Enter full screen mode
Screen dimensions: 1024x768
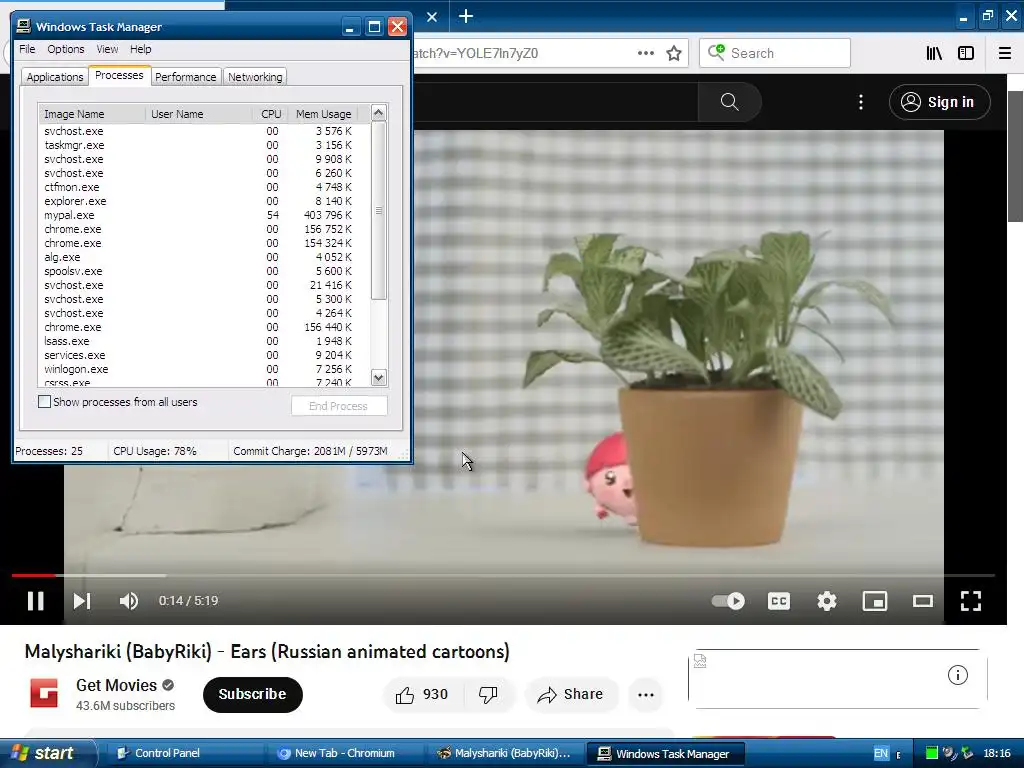971,601
